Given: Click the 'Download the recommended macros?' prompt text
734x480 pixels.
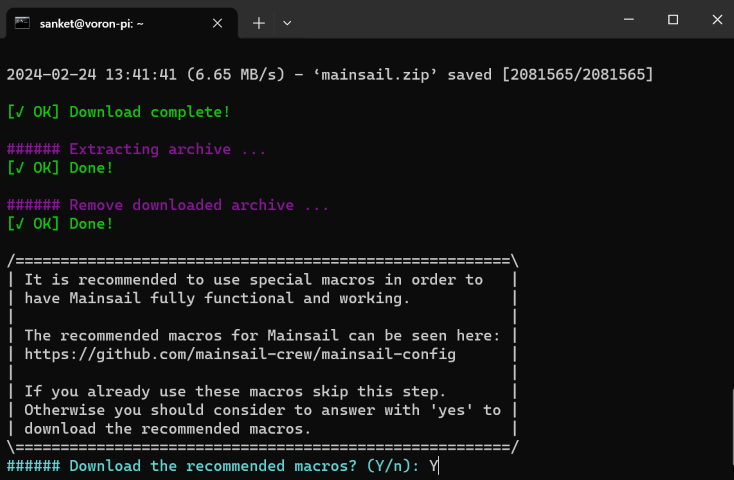Looking at the screenshot, I should tap(206, 466).
